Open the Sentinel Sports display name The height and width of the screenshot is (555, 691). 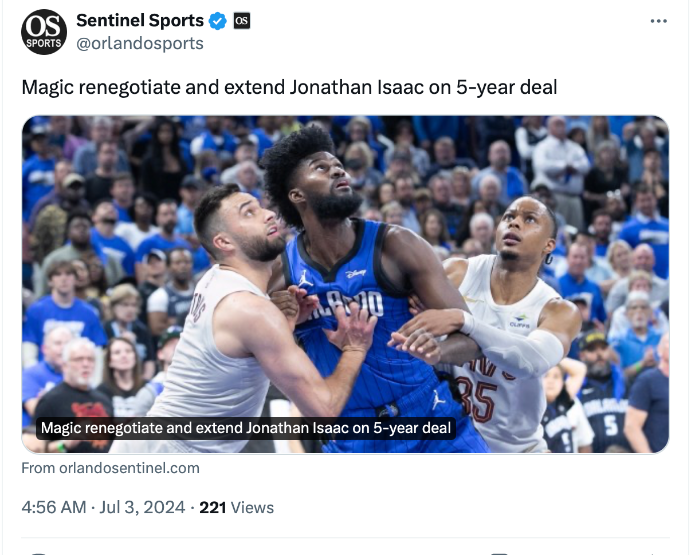click(140, 21)
